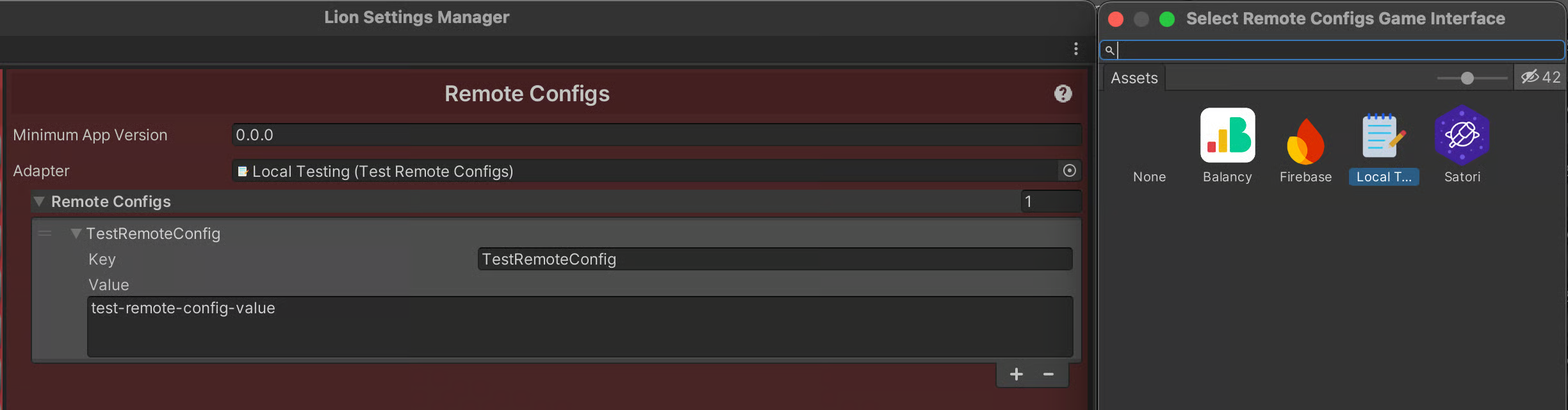1568x410 pixels.
Task: Open the Remote Configs help icon
Action: click(x=1063, y=94)
